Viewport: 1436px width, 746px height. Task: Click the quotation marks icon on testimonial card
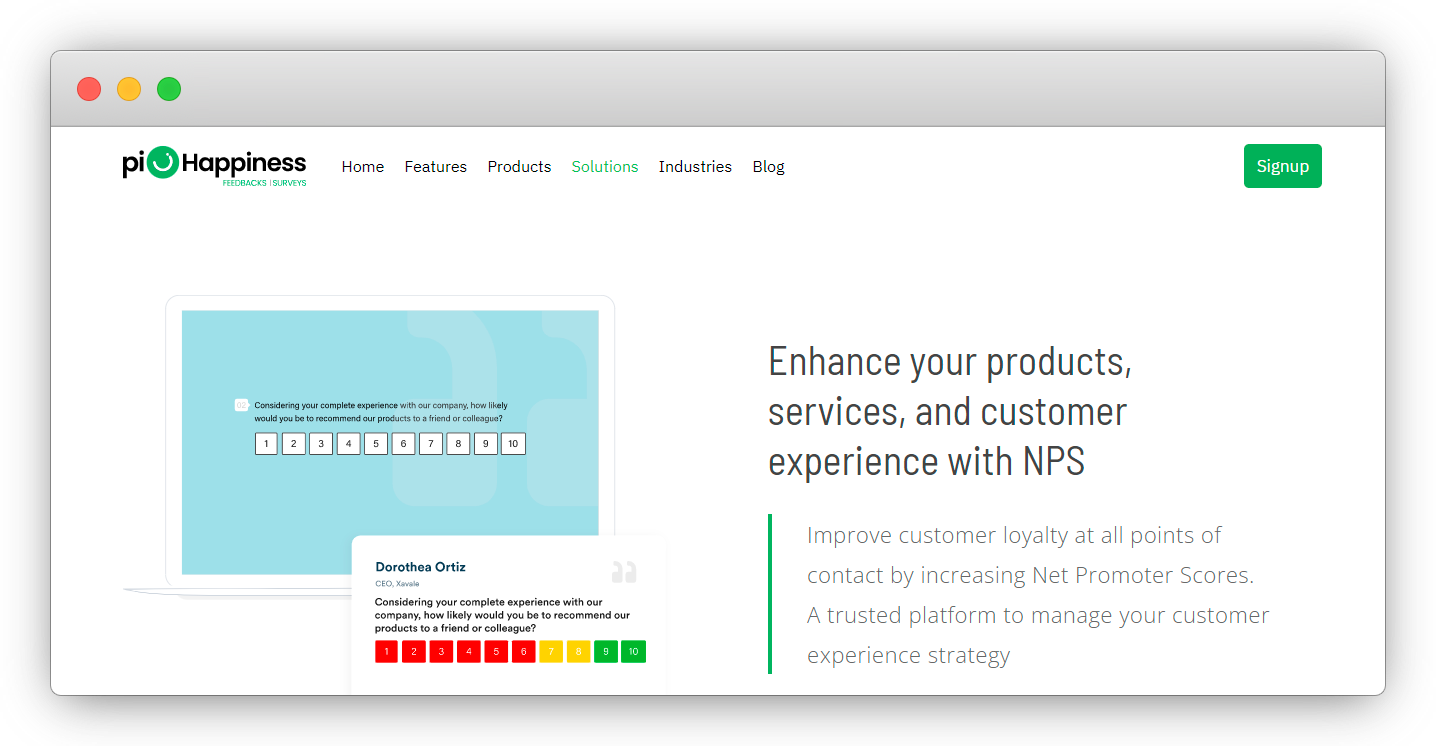pyautogui.click(x=623, y=571)
